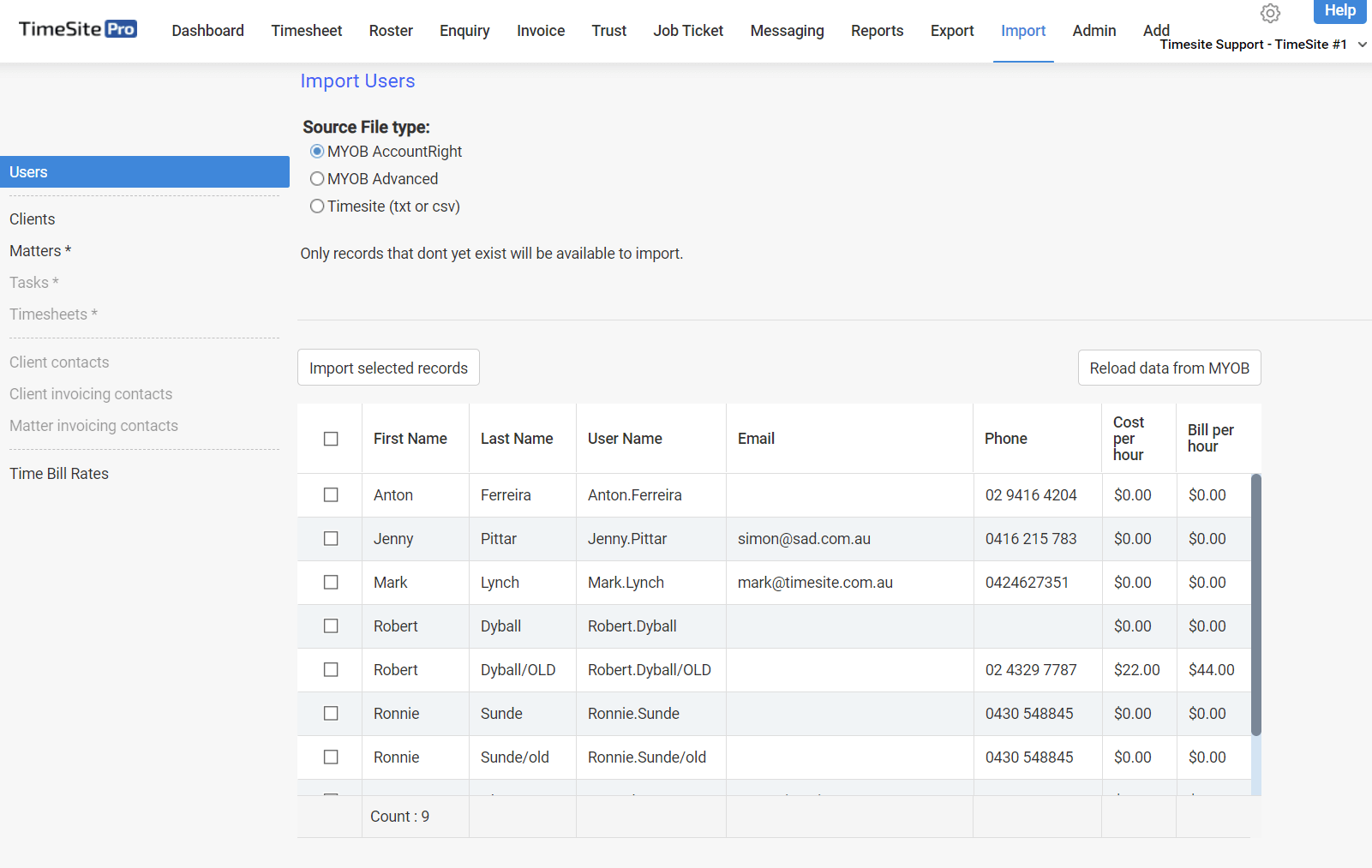Click user name Robert.Dyball/OLD cell

click(650, 670)
